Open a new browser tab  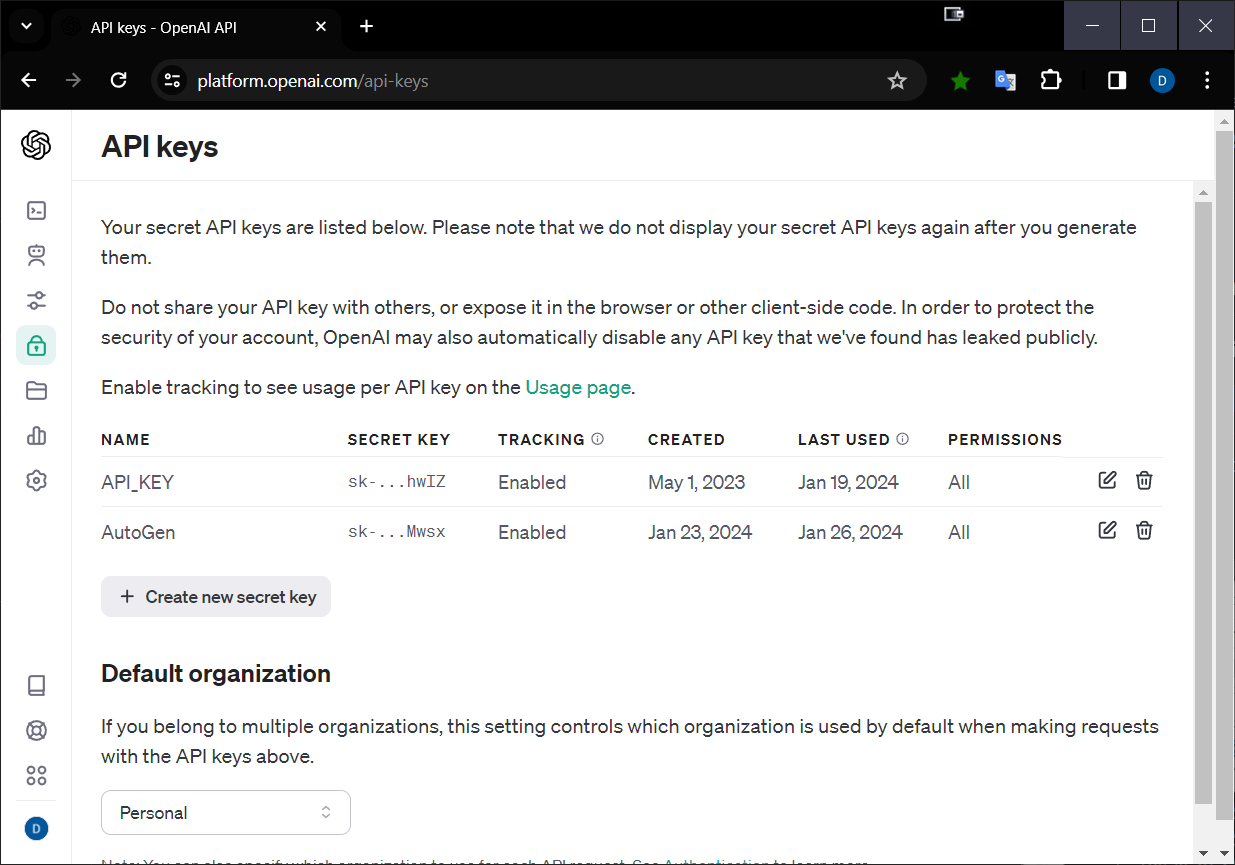coord(366,27)
